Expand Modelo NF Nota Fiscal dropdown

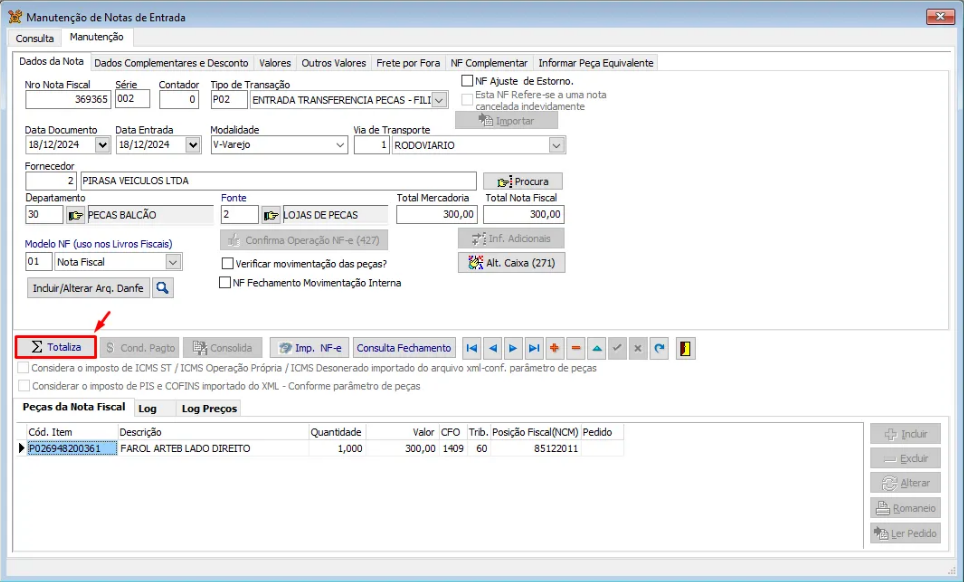click(x=173, y=262)
